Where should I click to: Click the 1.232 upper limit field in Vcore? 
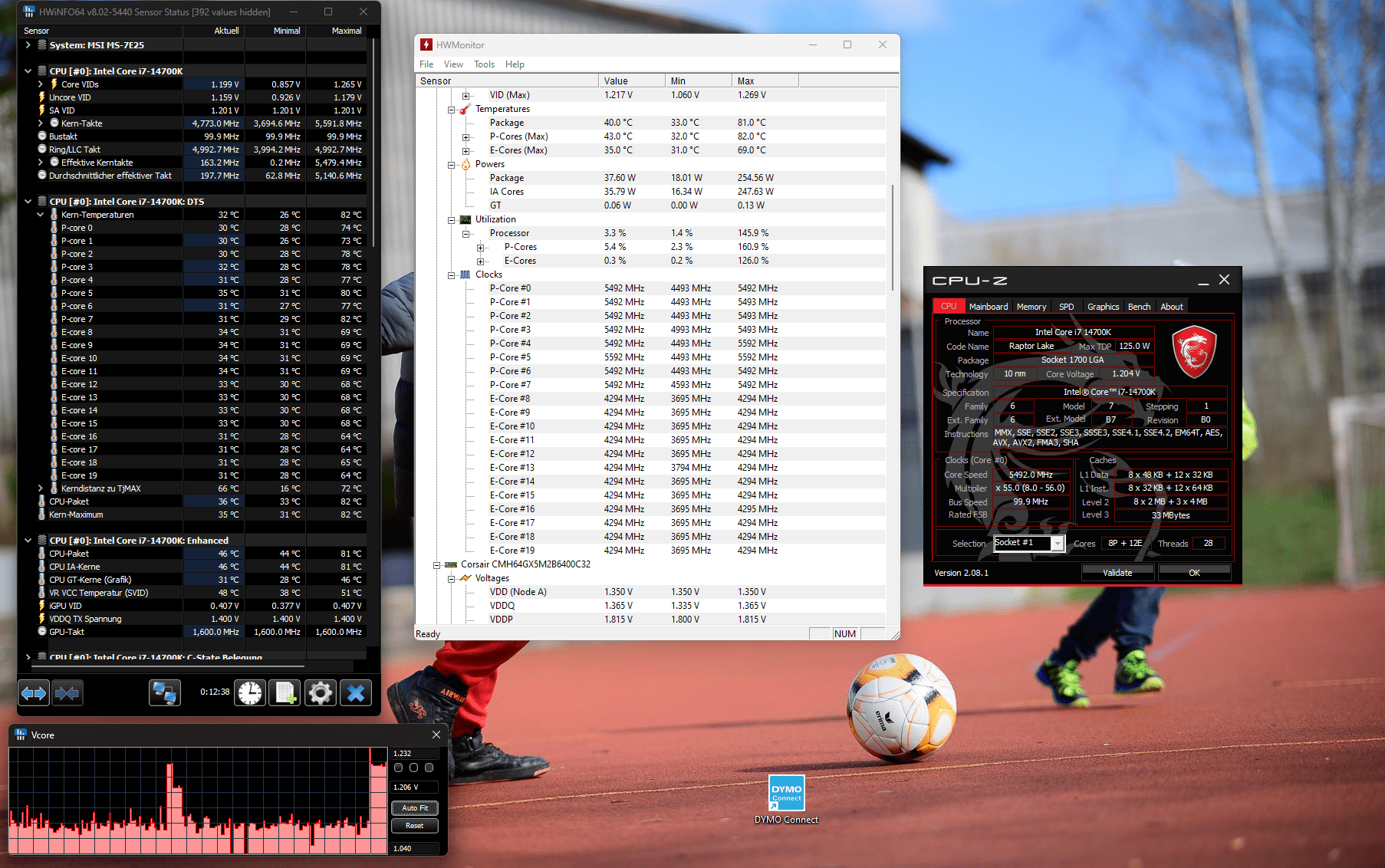[x=415, y=754]
